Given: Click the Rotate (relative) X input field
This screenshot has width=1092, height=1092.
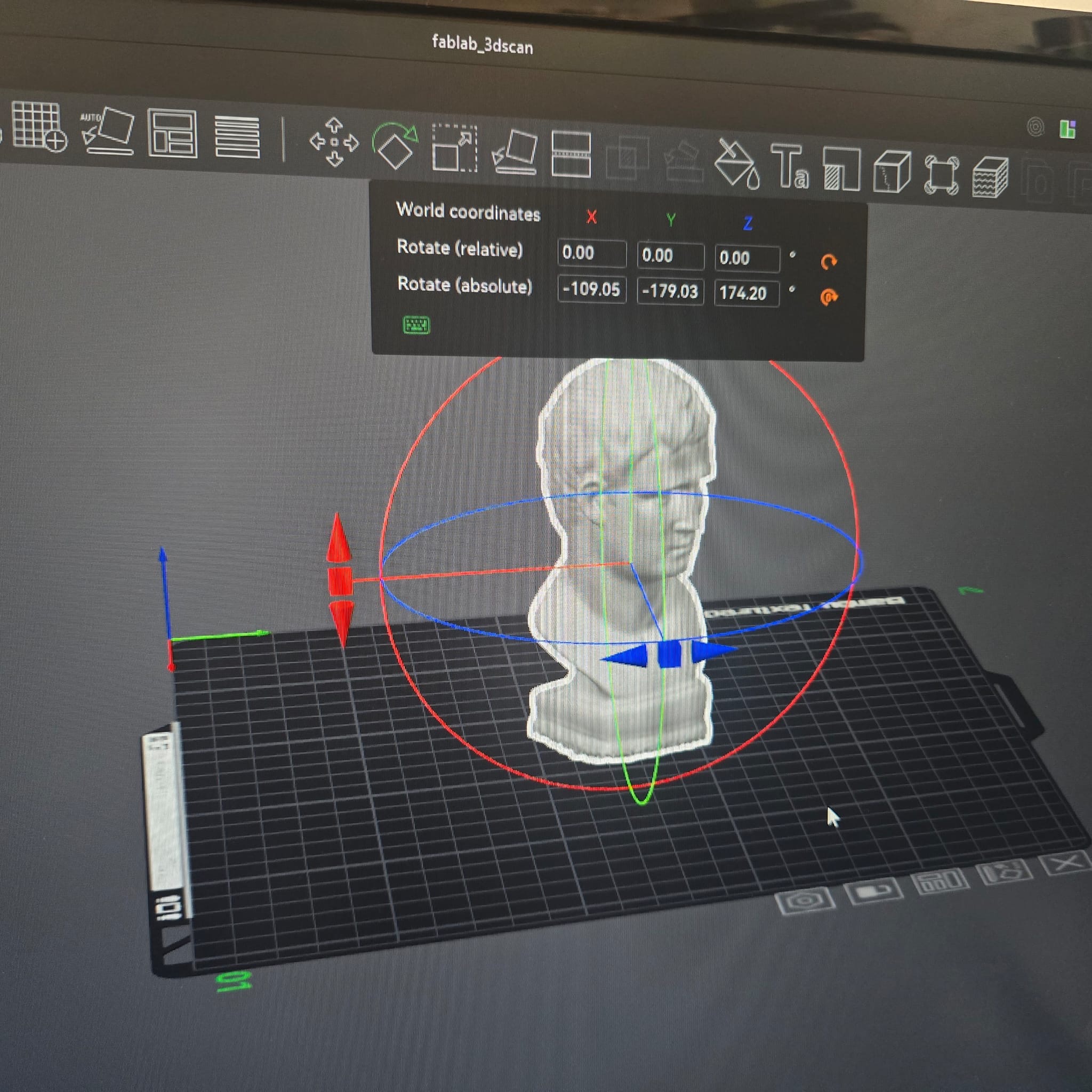Looking at the screenshot, I should 591,253.
